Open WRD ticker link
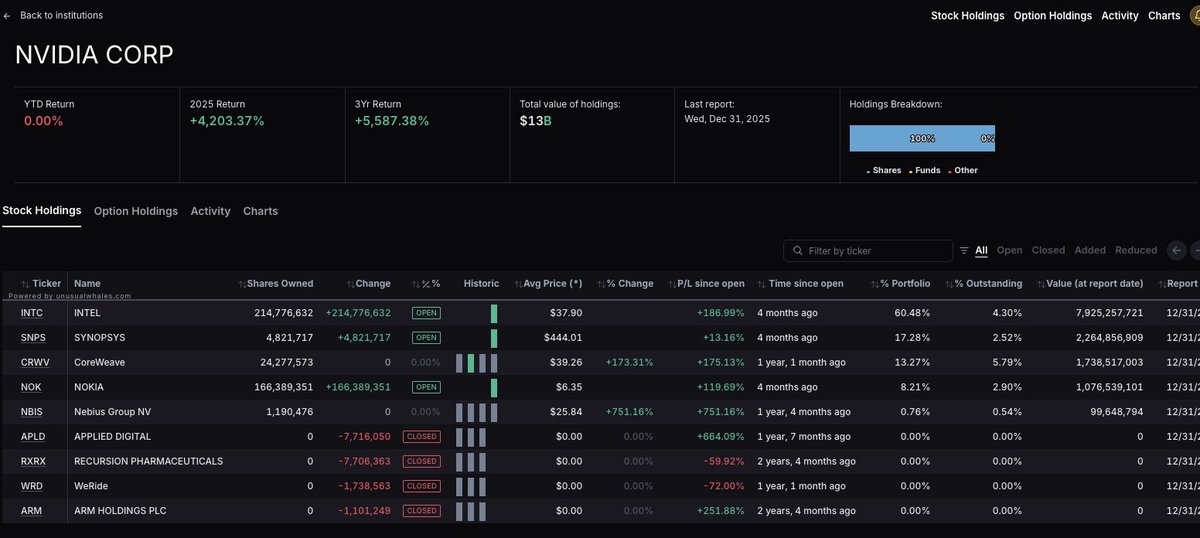This screenshot has width=1200, height=538. pyautogui.click(x=32, y=486)
